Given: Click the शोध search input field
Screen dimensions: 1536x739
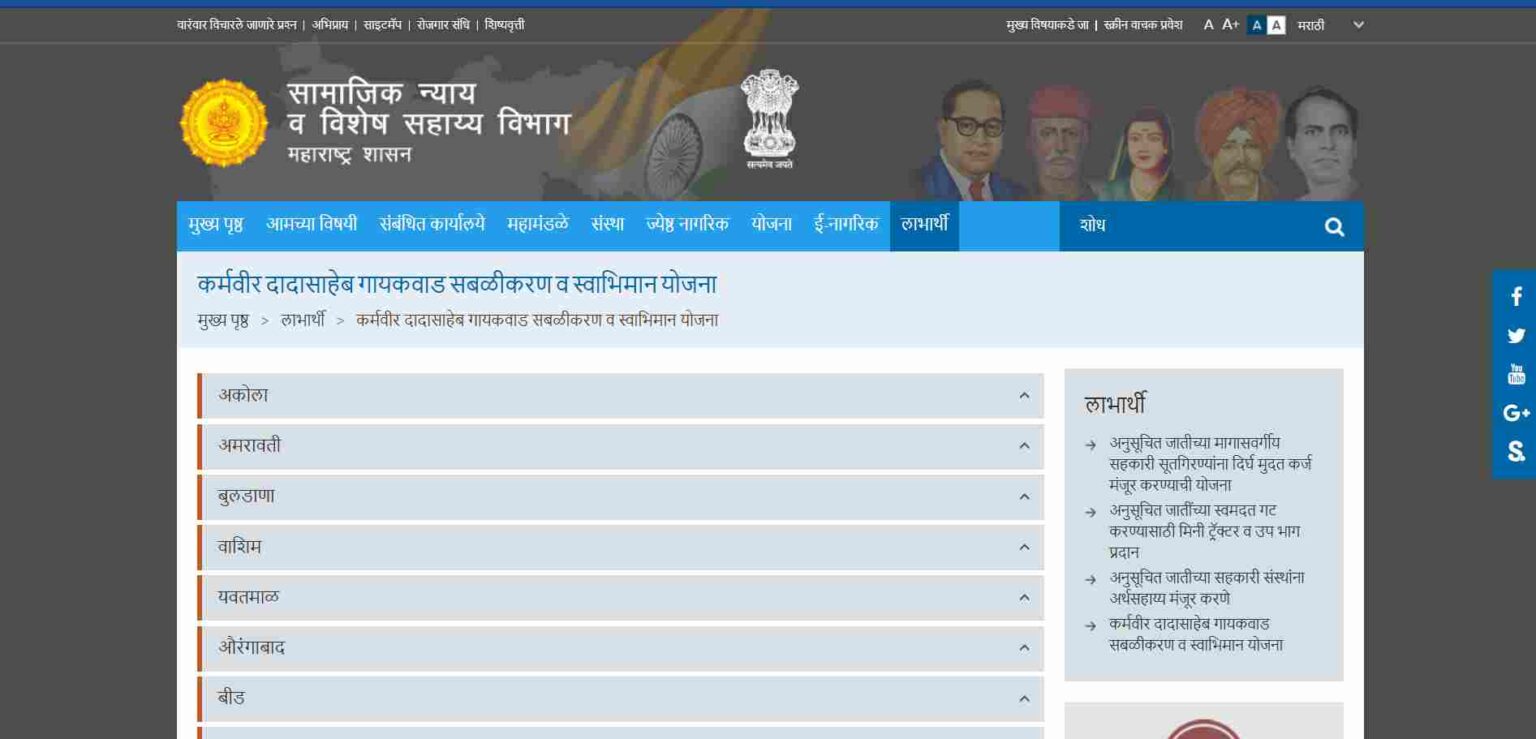Looking at the screenshot, I should [1190, 226].
